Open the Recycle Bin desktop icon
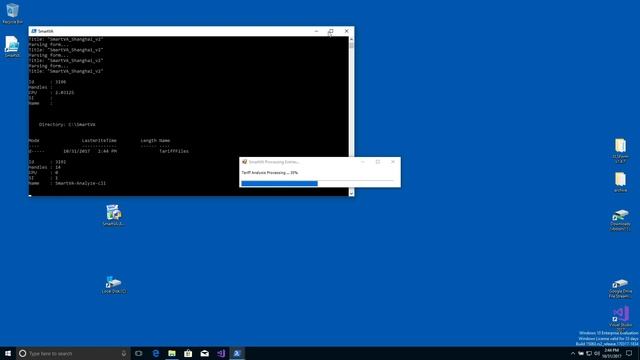This screenshot has width=640, height=360. pyautogui.click(x=12, y=13)
